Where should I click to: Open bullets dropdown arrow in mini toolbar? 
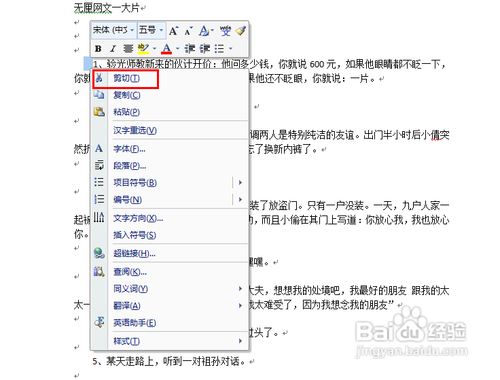click(231, 49)
